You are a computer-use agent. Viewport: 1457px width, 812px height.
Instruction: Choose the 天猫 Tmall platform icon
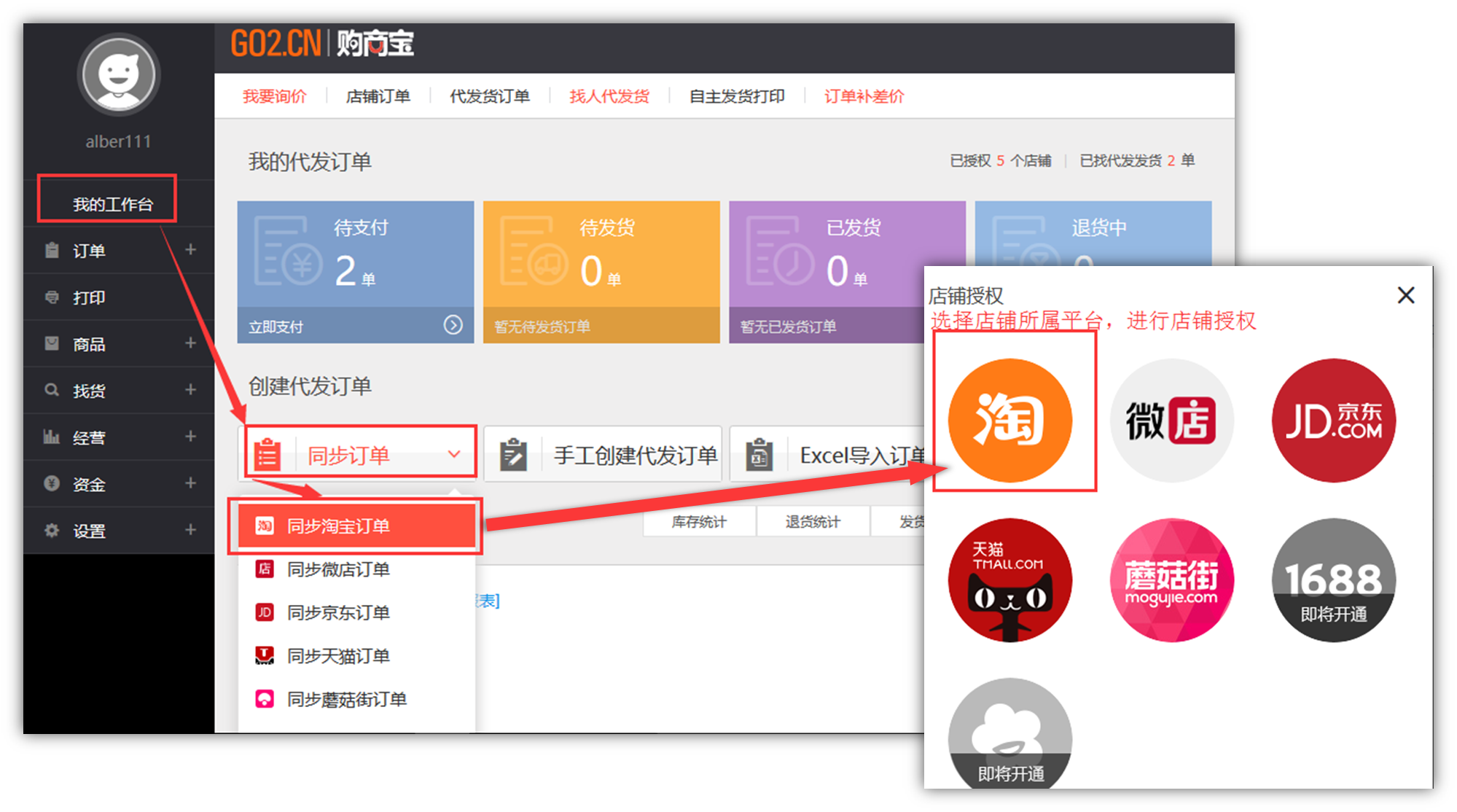point(1009,580)
